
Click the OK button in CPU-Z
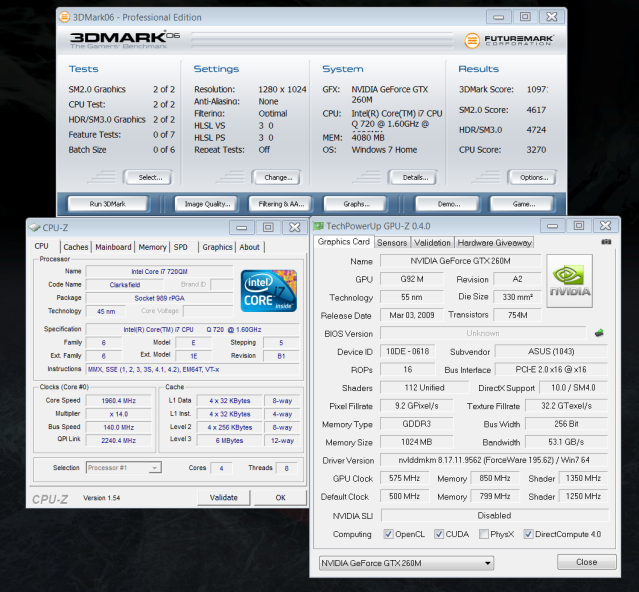pyautogui.click(x=280, y=497)
